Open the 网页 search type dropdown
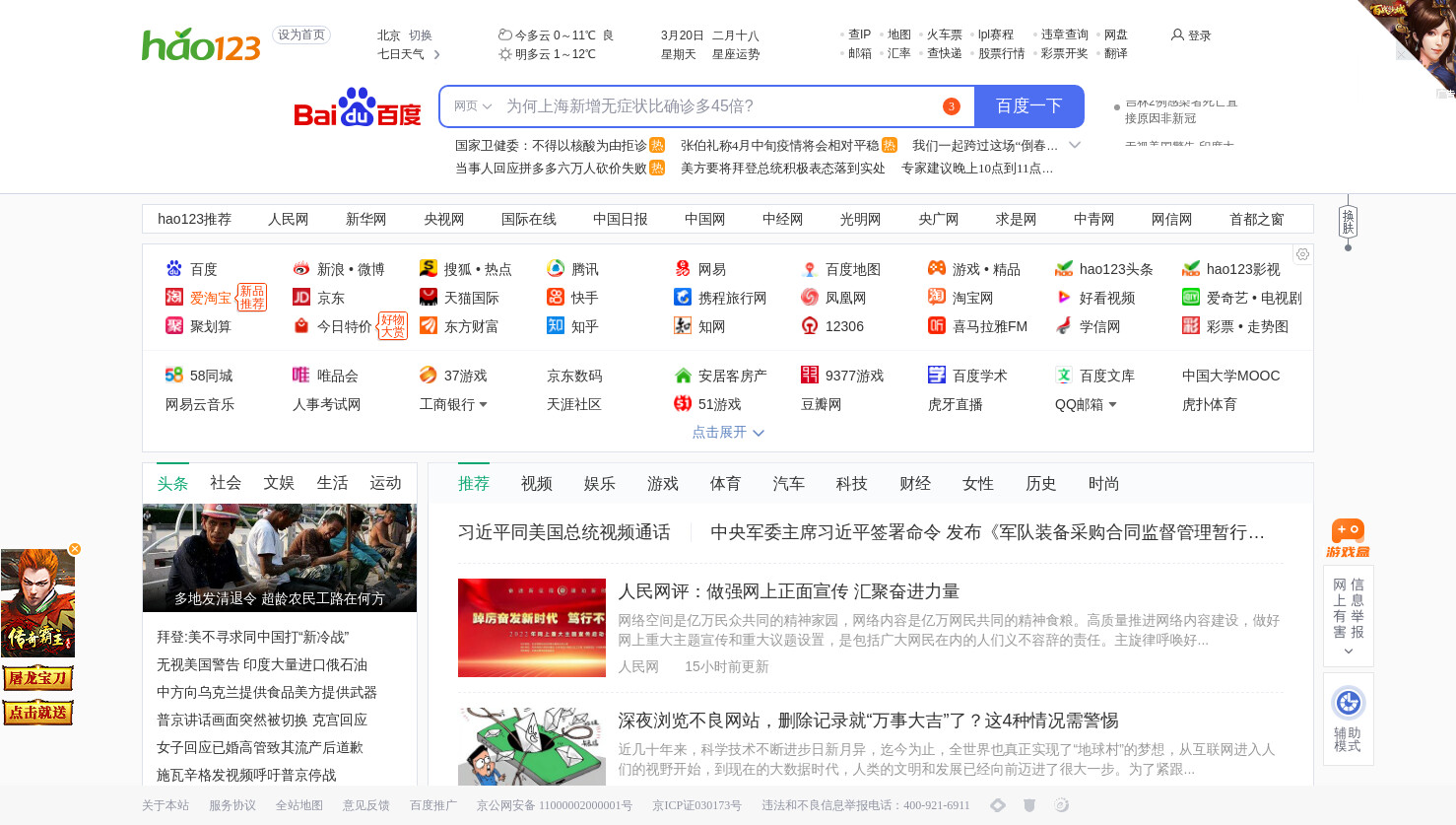This screenshot has height=825, width=1456. (x=473, y=106)
